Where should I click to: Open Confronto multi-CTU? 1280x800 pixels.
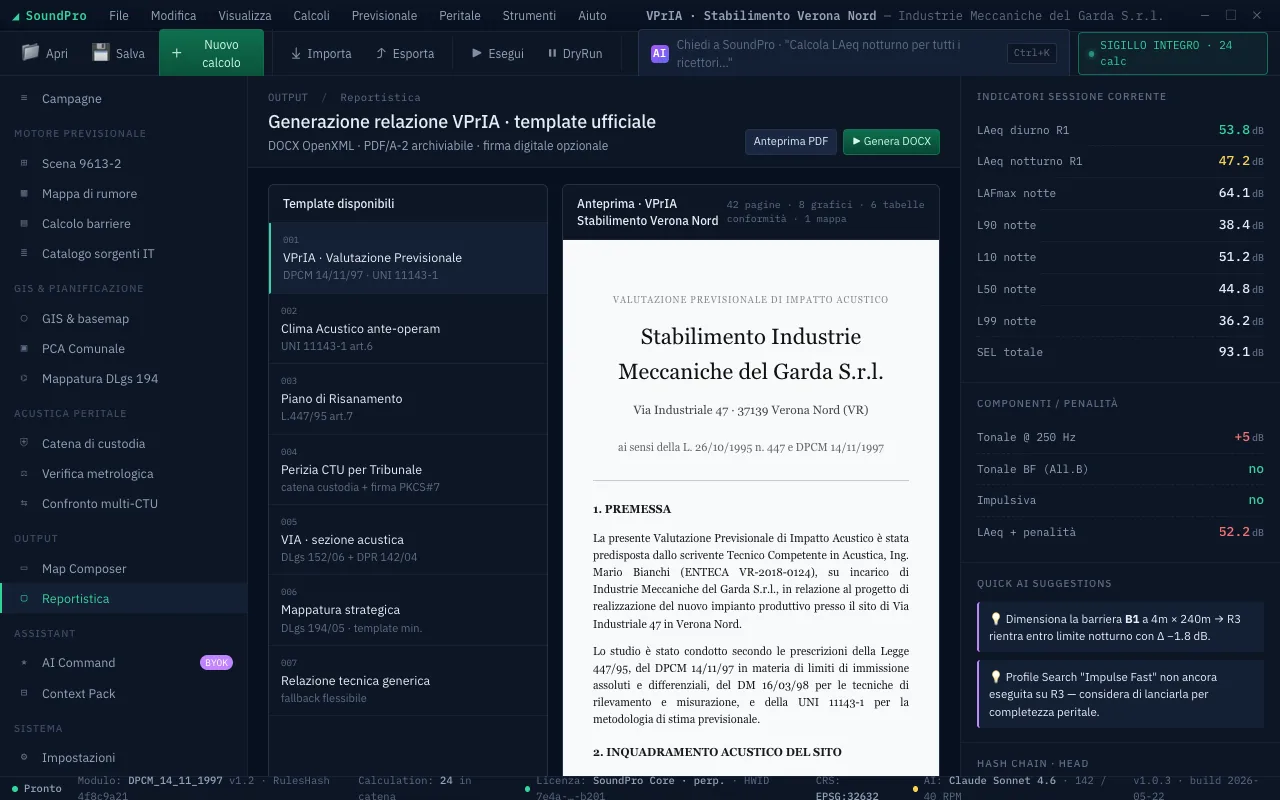pos(123,504)
